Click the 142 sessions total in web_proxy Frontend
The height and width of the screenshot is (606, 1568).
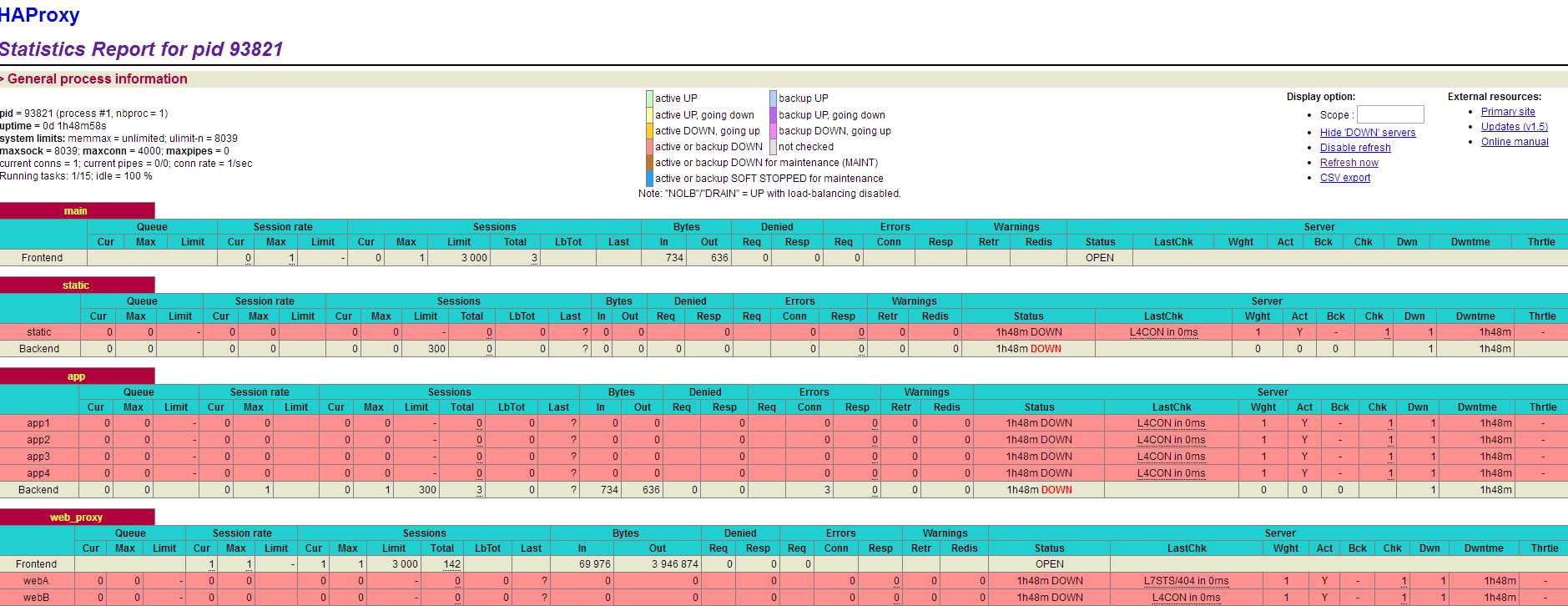tap(452, 564)
